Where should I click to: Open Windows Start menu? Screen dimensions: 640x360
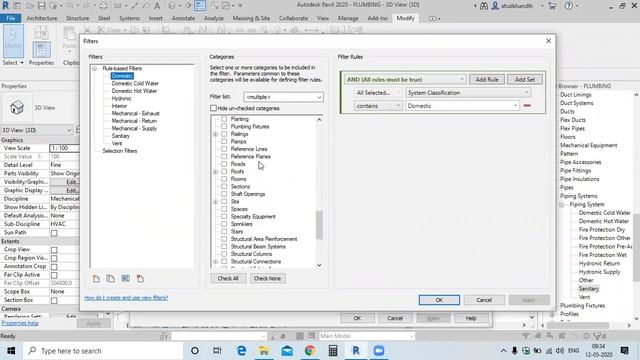(11, 351)
